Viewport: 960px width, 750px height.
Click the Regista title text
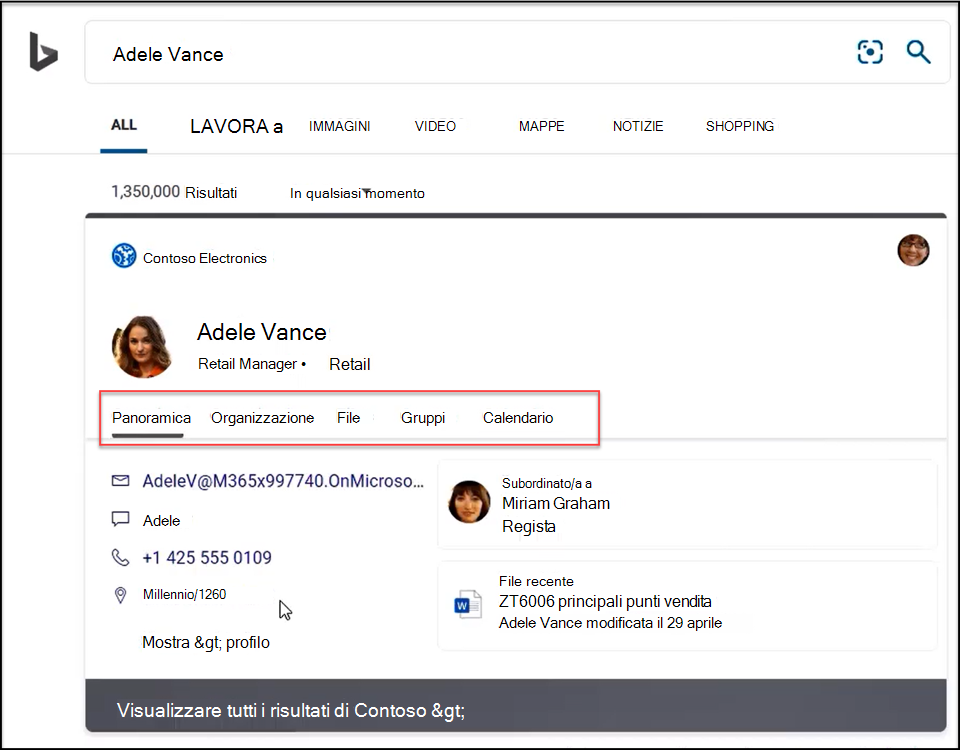pos(529,527)
